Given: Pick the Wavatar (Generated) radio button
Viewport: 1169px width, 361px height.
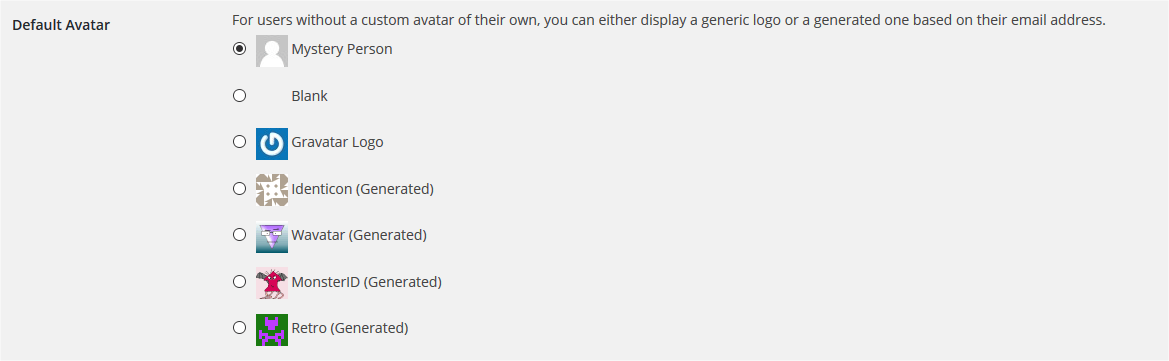Looking at the screenshot, I should (239, 235).
